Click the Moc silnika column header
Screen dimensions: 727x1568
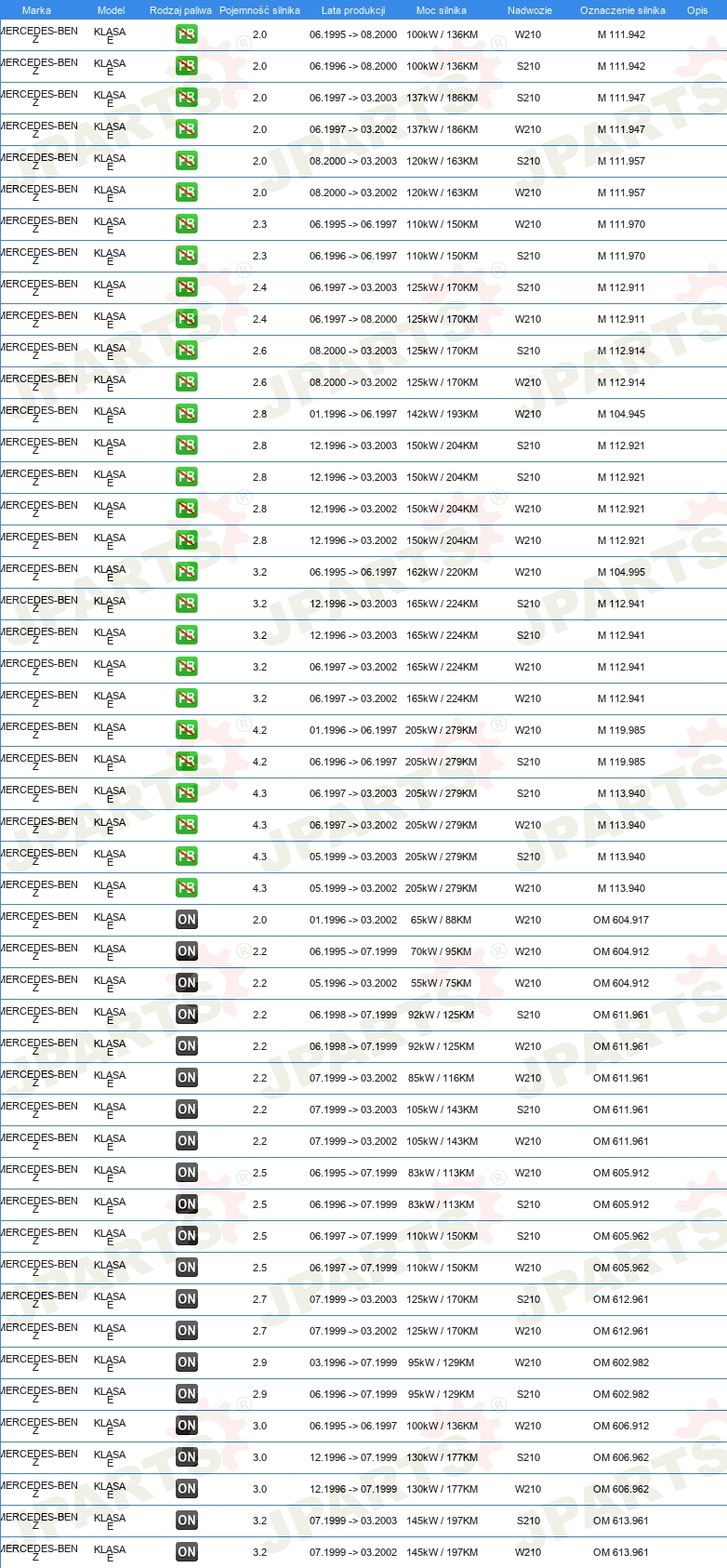(x=442, y=10)
